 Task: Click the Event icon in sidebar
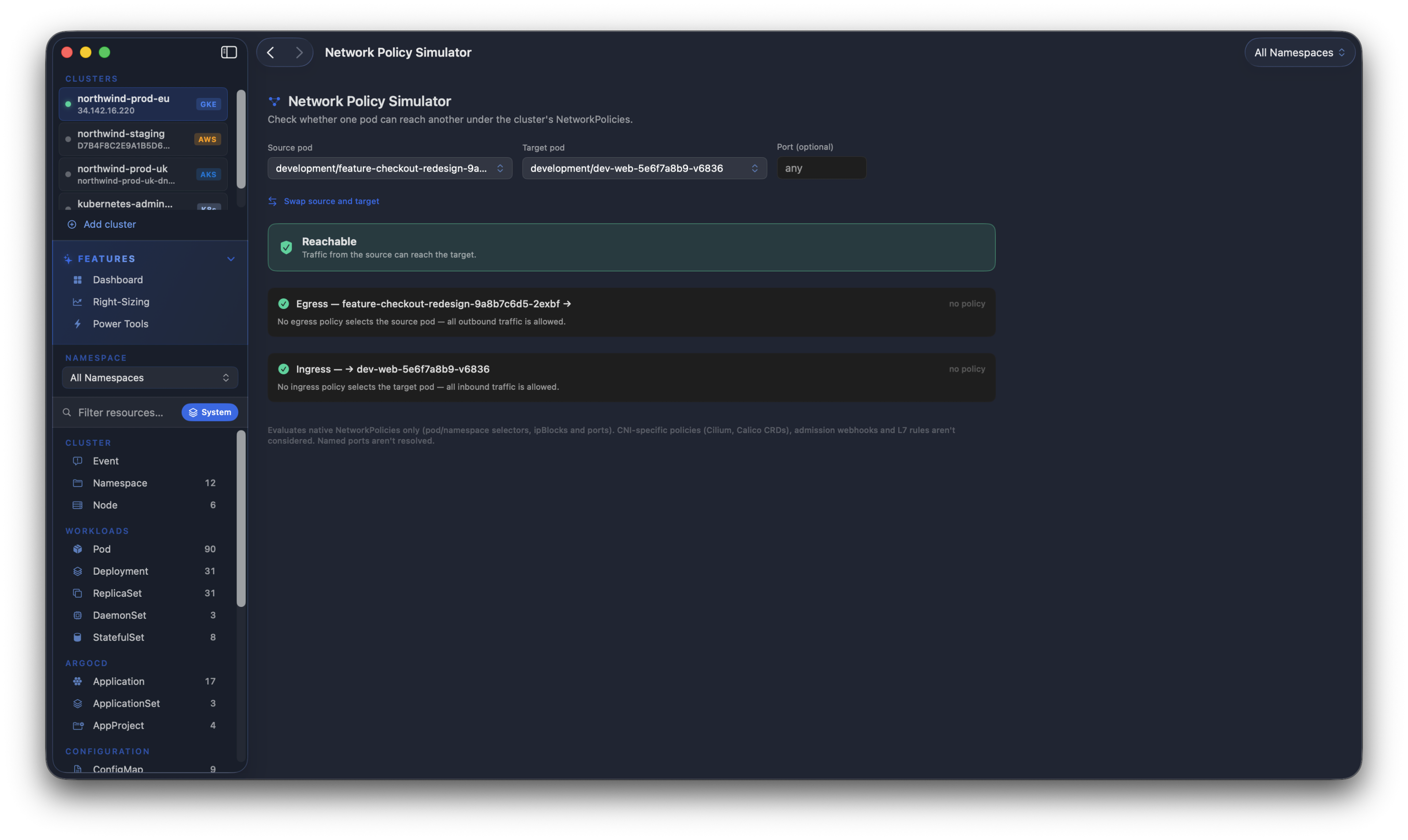78,461
